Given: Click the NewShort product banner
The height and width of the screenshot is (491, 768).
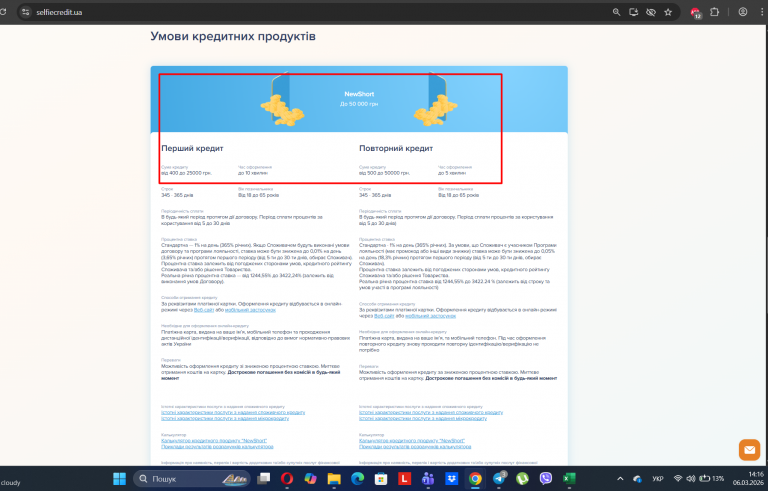Looking at the screenshot, I should tap(359, 99).
